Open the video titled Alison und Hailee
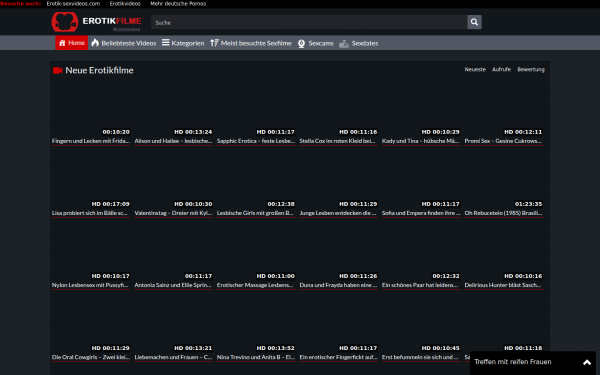The height and width of the screenshot is (375, 600). tap(173, 141)
